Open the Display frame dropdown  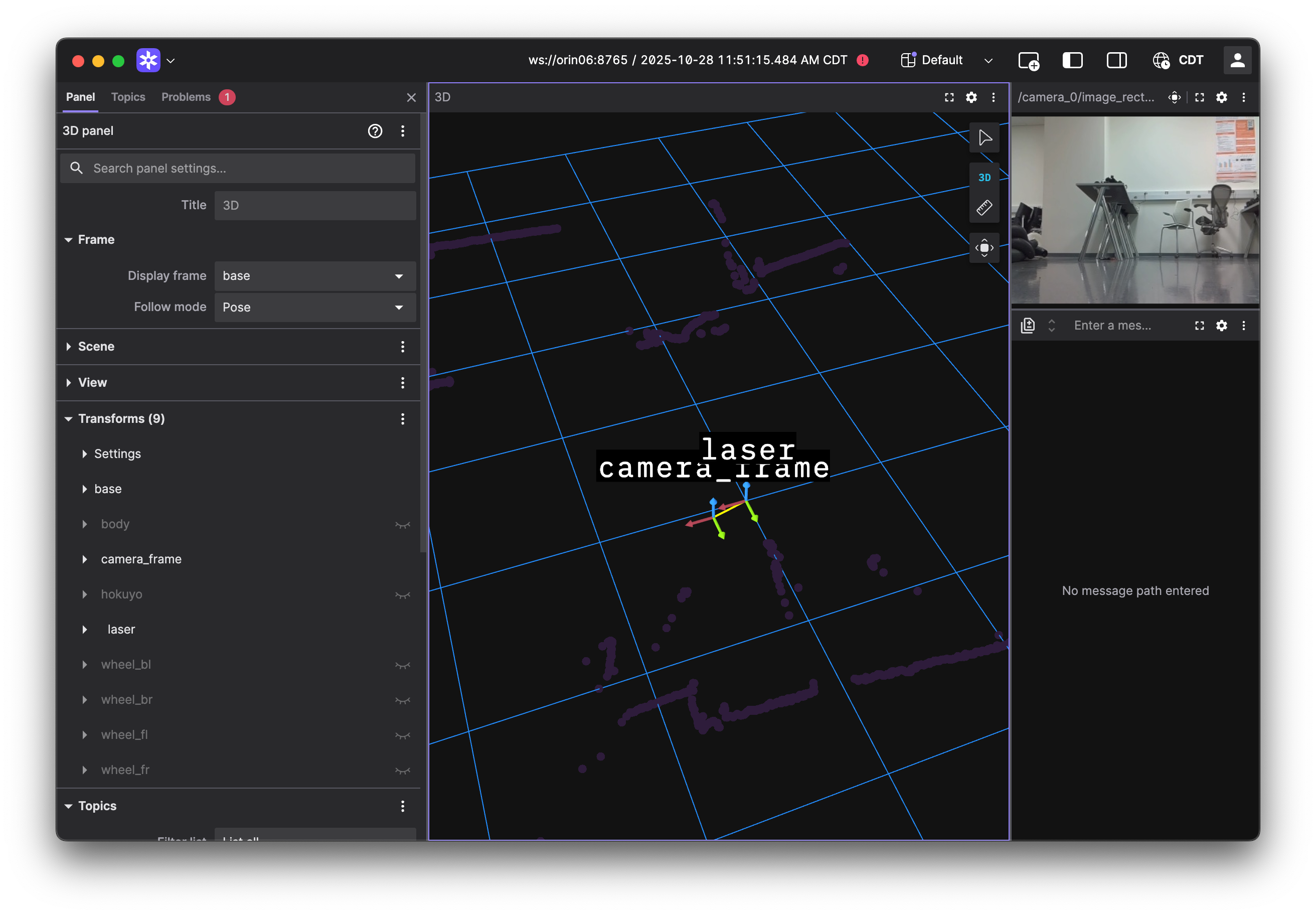pos(314,276)
